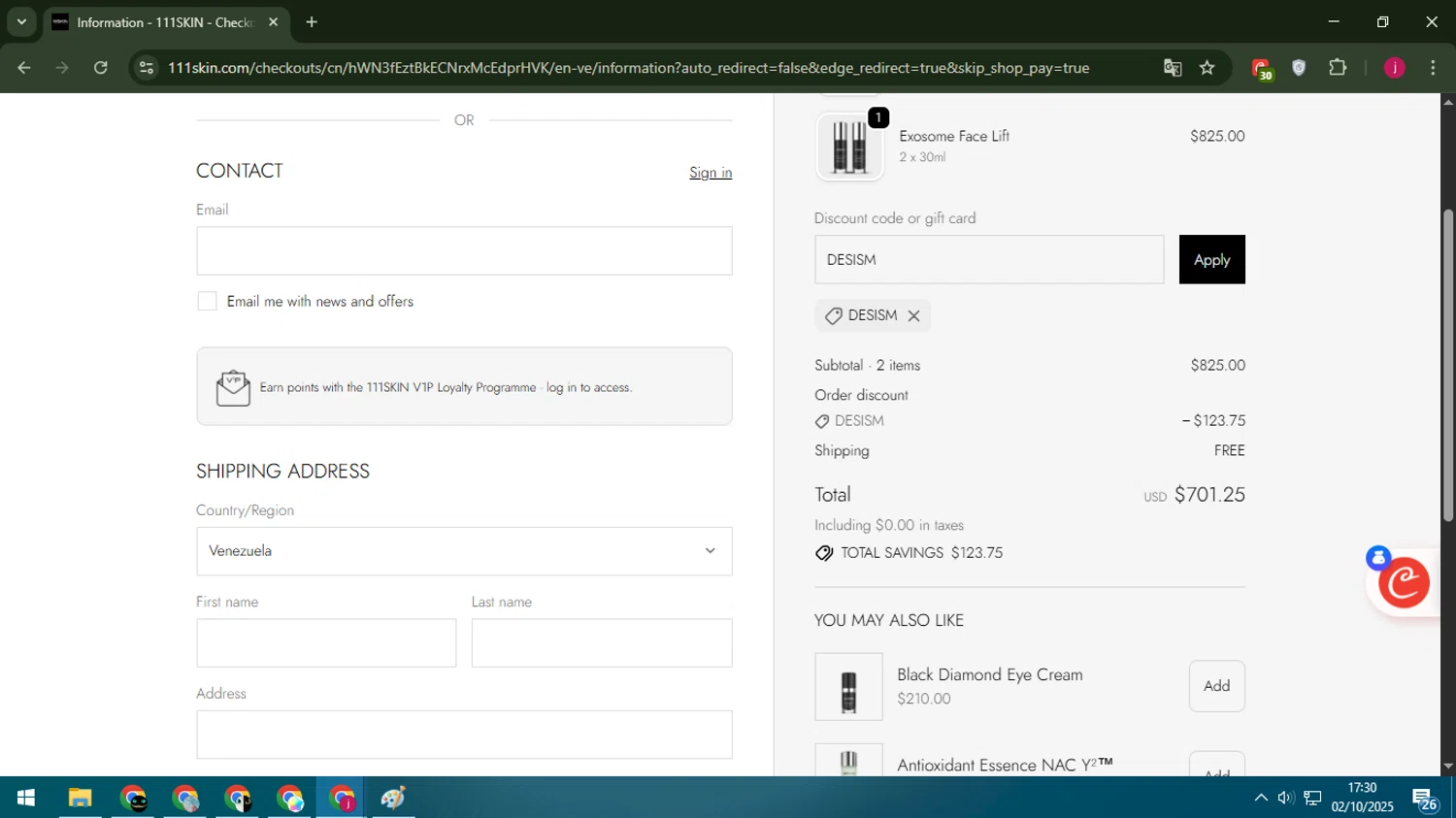The width and height of the screenshot is (1456, 818).
Task: Click the DESISM tag icon under Order discount
Action: point(822,421)
